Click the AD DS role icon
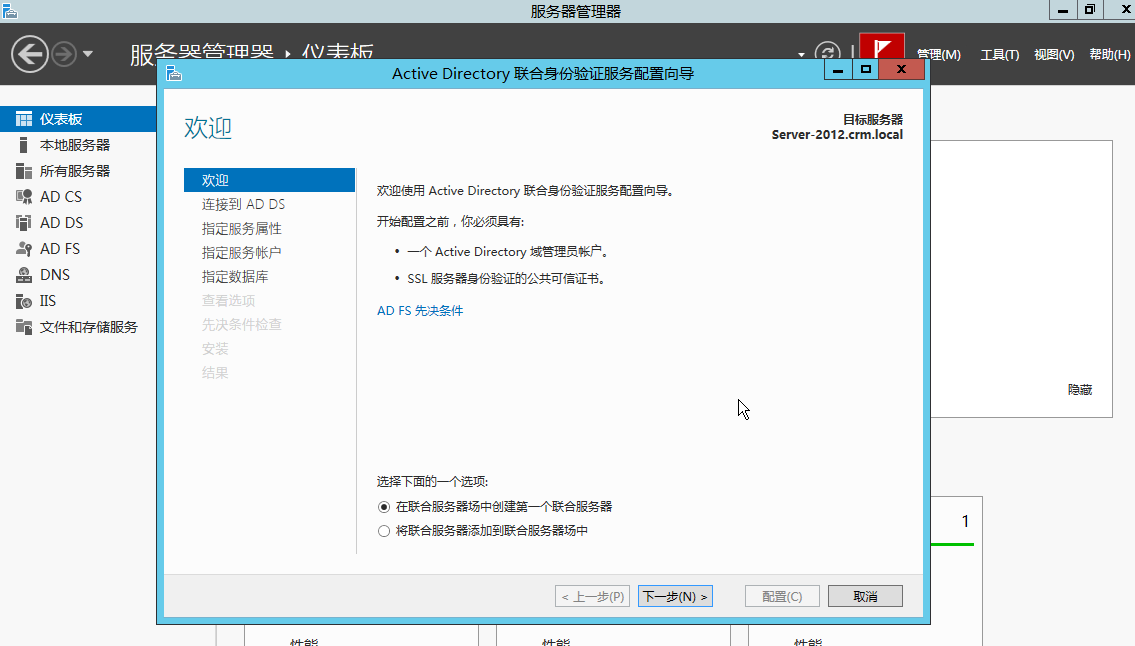Viewport: 1135px width, 646px height. point(24,223)
